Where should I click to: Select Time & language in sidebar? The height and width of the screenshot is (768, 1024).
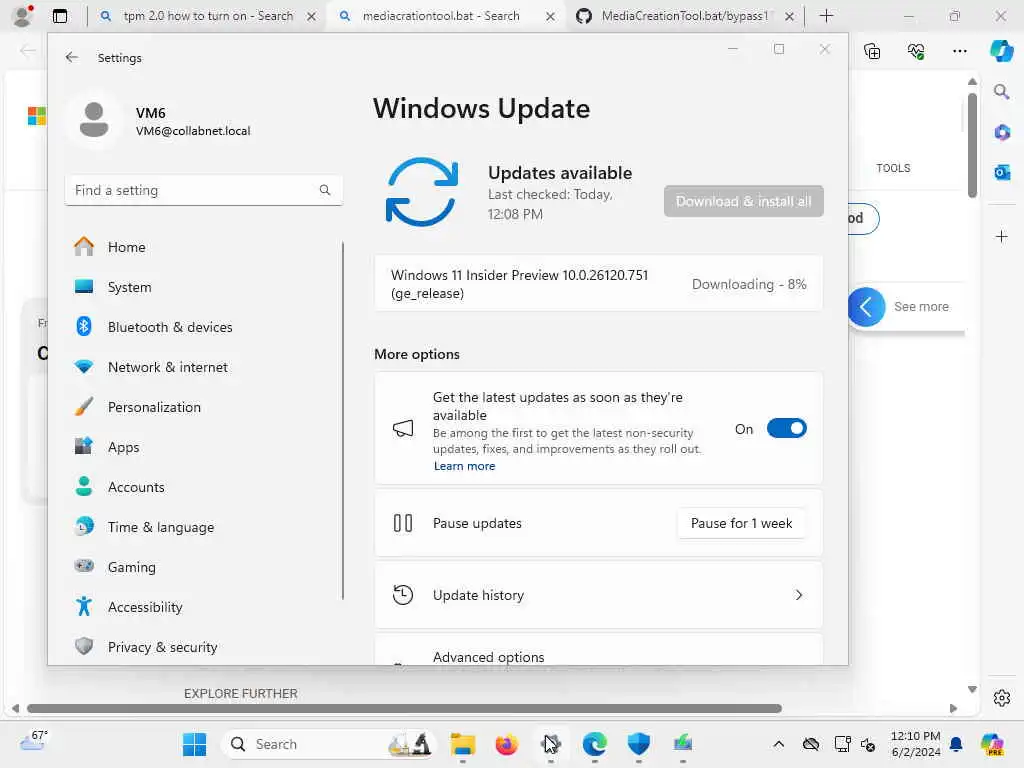[x=204, y=527]
